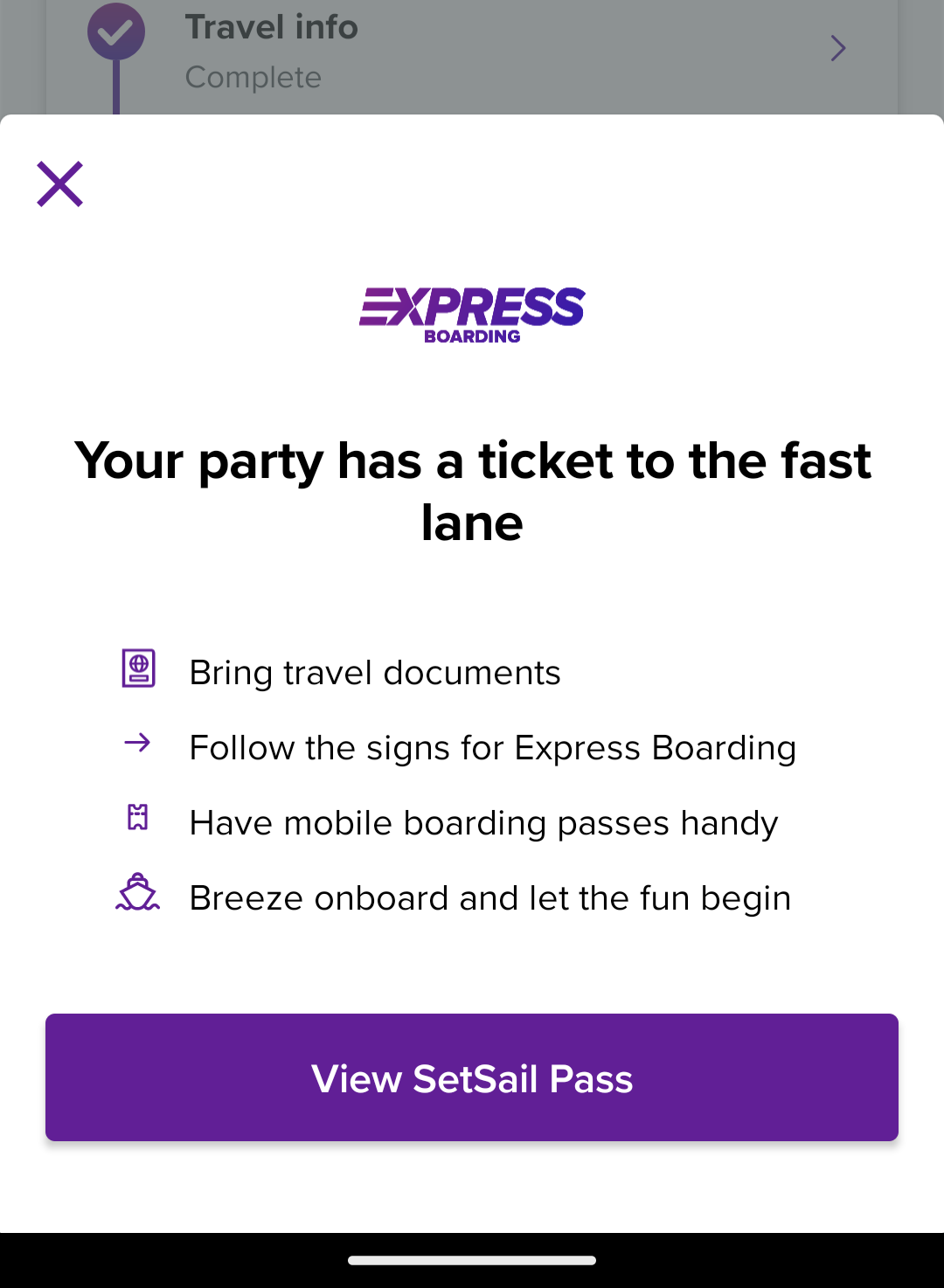Image resolution: width=944 pixels, height=1288 pixels.
Task: Tap the Bring travel documents text
Action: 375,673
